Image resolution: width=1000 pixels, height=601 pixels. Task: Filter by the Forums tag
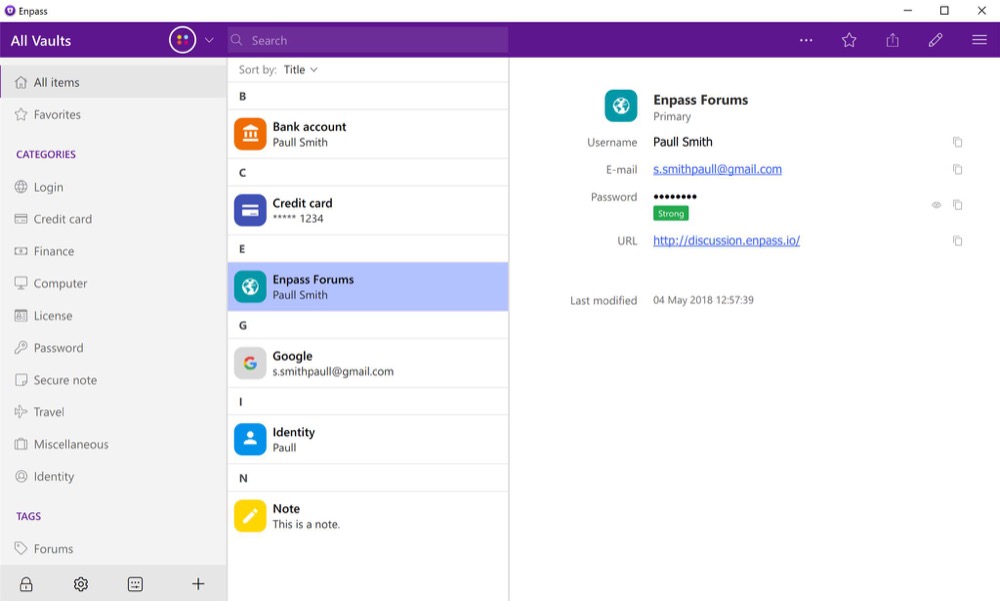tap(53, 549)
